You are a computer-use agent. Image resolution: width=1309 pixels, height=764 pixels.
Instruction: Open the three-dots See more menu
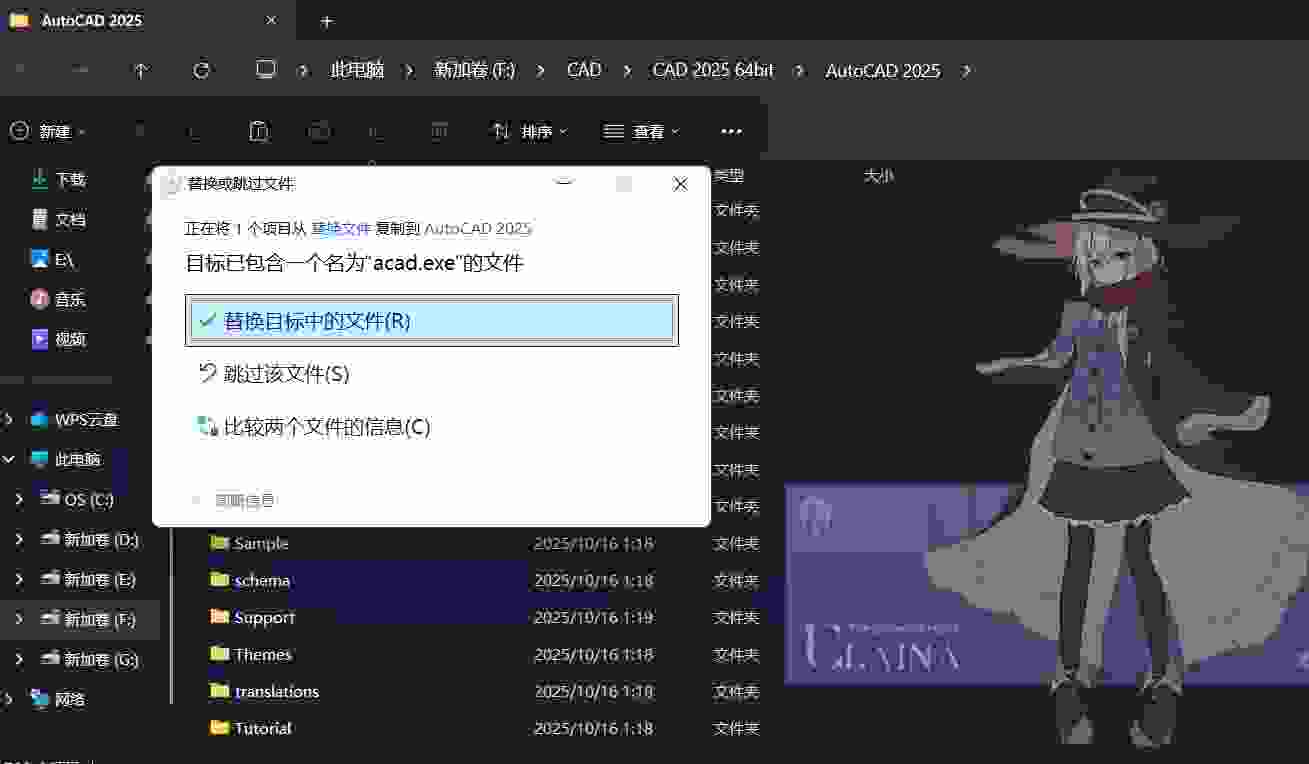coord(731,131)
